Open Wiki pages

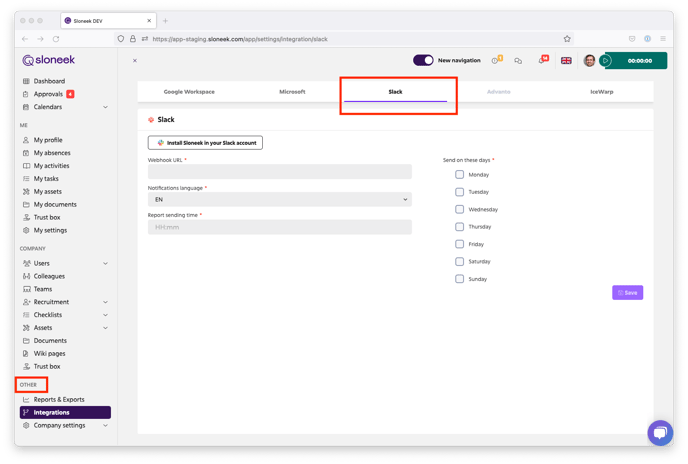click(x=49, y=353)
